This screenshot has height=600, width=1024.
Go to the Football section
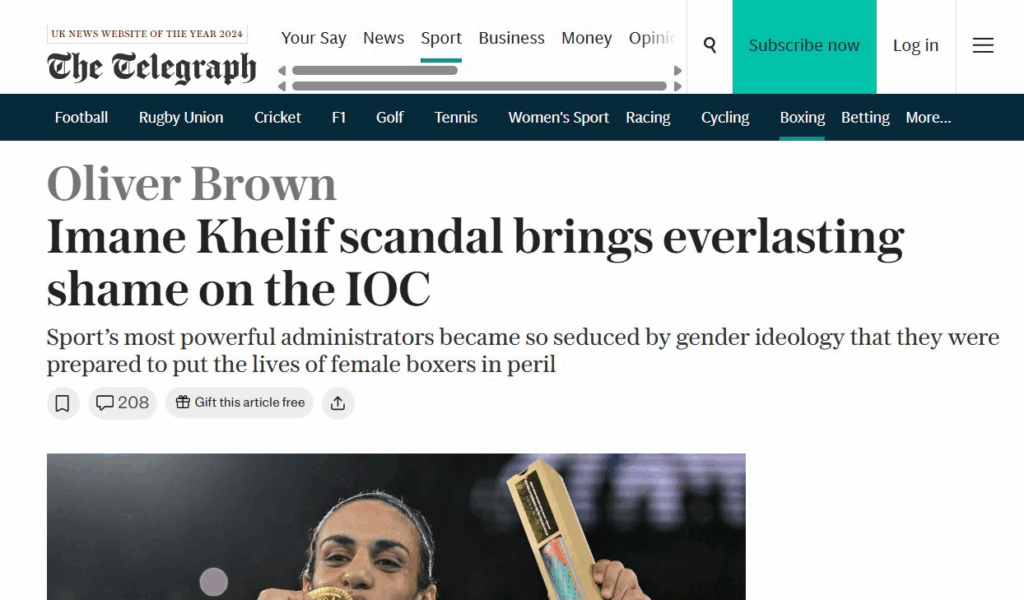click(x=81, y=117)
